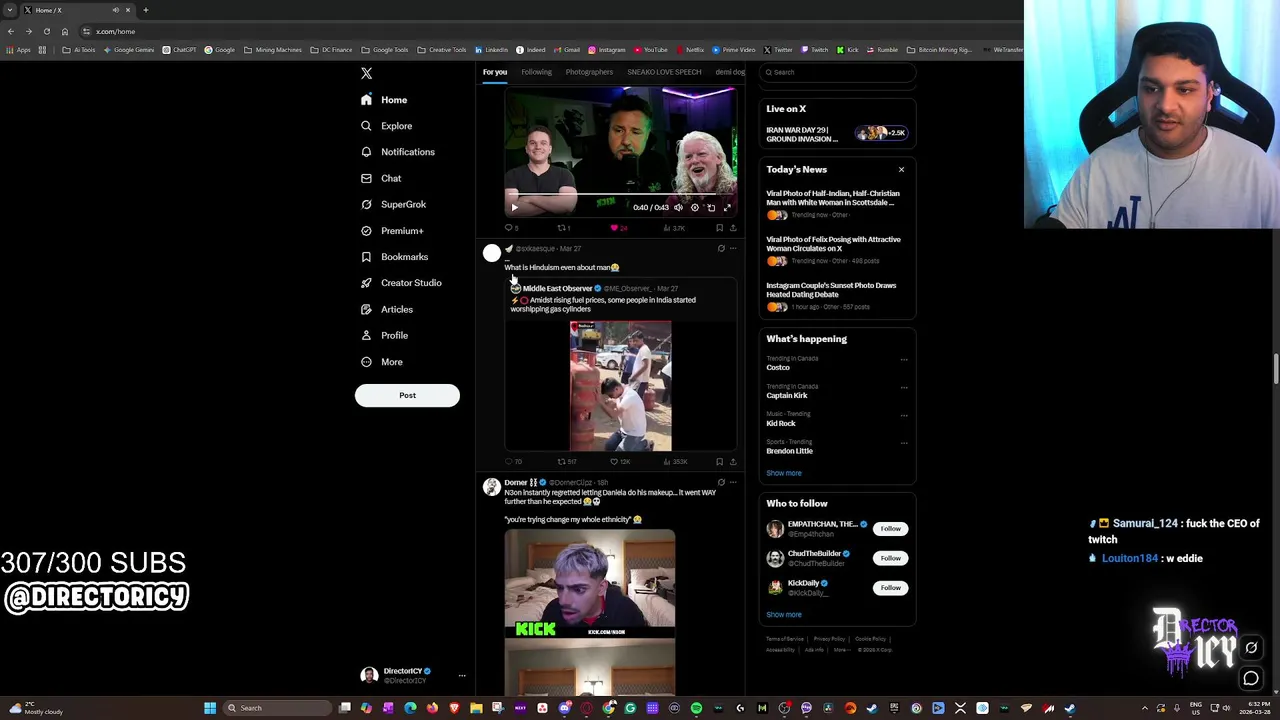Open Creator Studio from the sidebar
Viewport: 1280px width, 720px height.
400,283
